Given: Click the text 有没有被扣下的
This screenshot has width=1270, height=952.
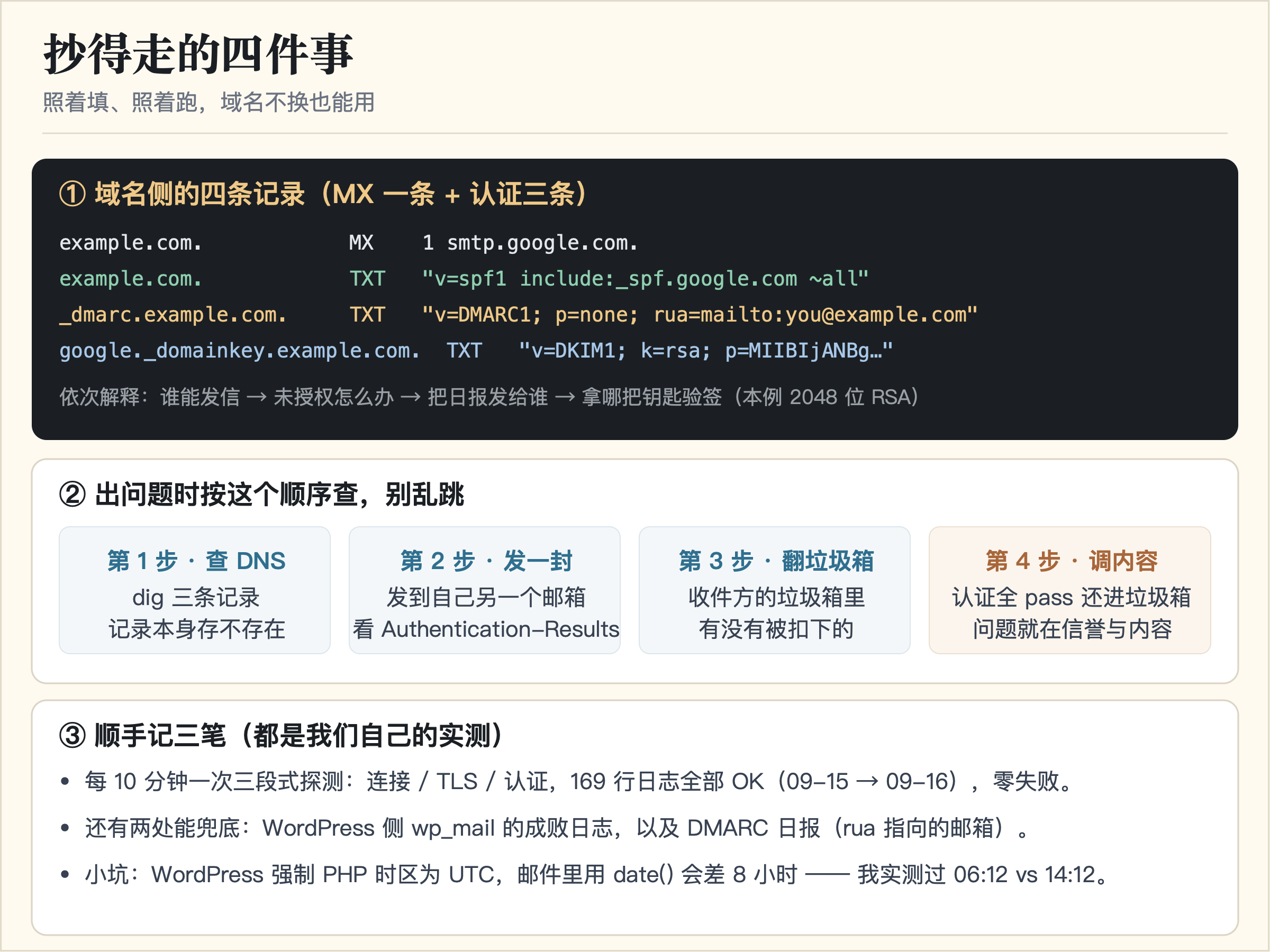Looking at the screenshot, I should tap(776, 629).
